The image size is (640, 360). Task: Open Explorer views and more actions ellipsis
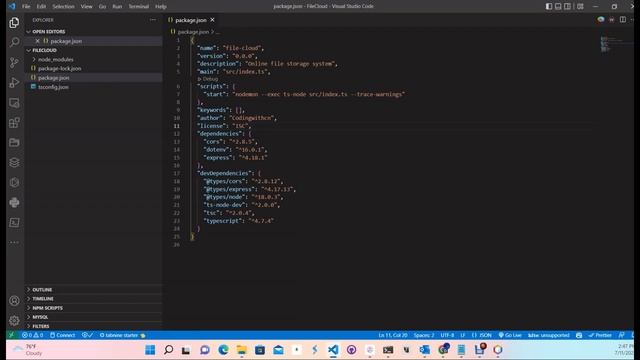(x=153, y=20)
